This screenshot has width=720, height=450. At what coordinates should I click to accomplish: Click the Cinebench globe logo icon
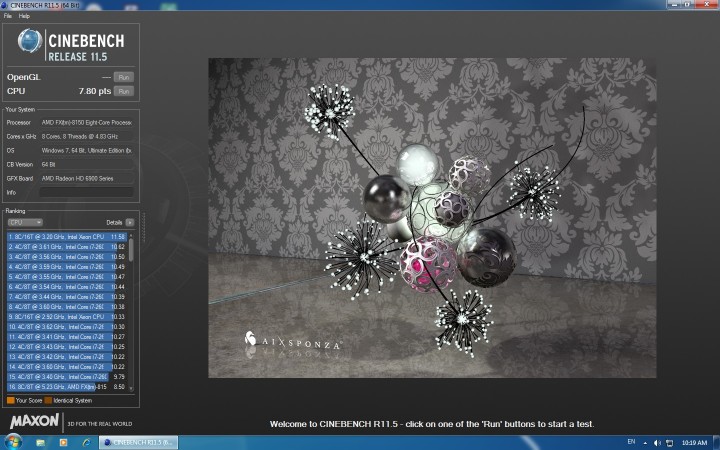click(30, 41)
